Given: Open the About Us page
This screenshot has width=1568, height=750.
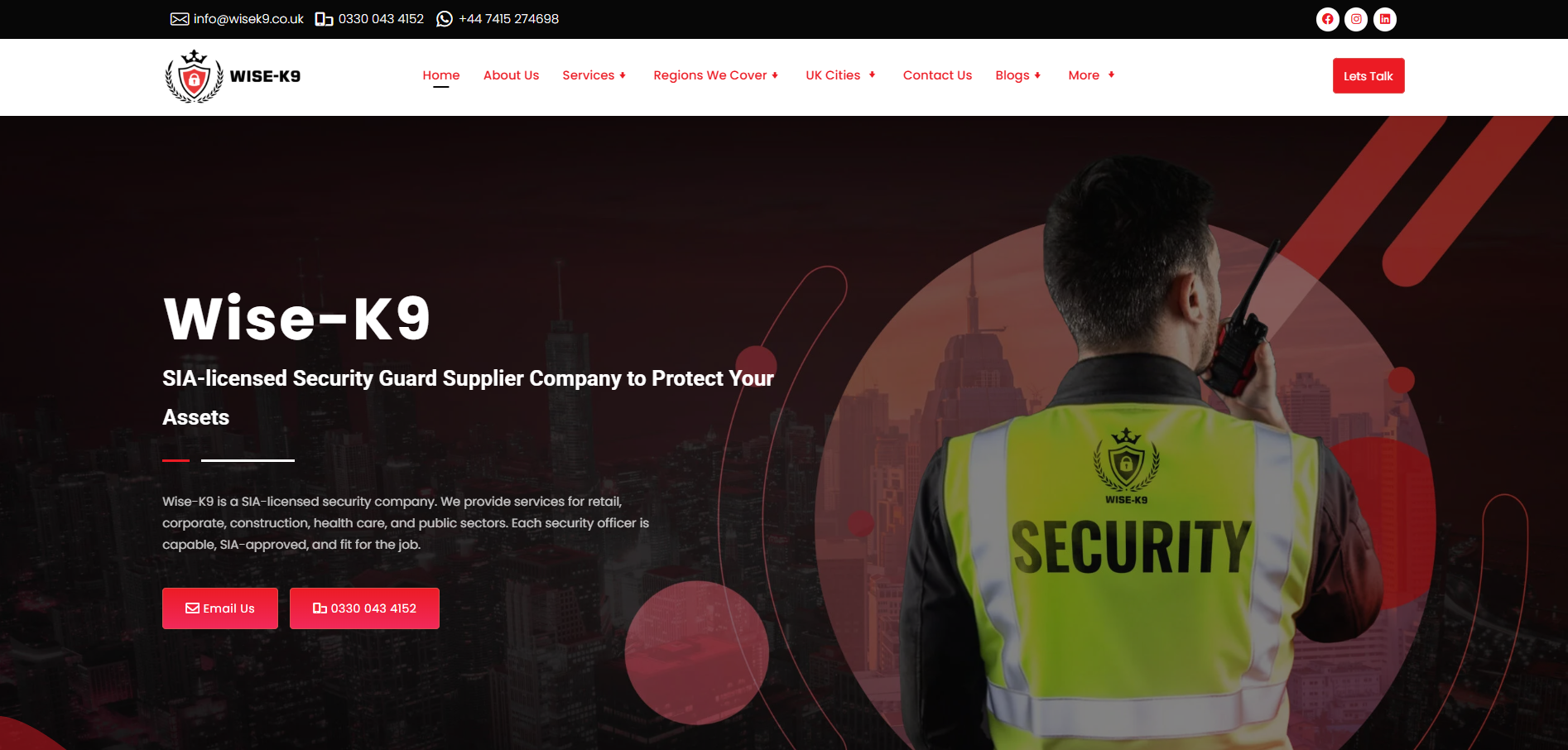Looking at the screenshot, I should coord(511,75).
